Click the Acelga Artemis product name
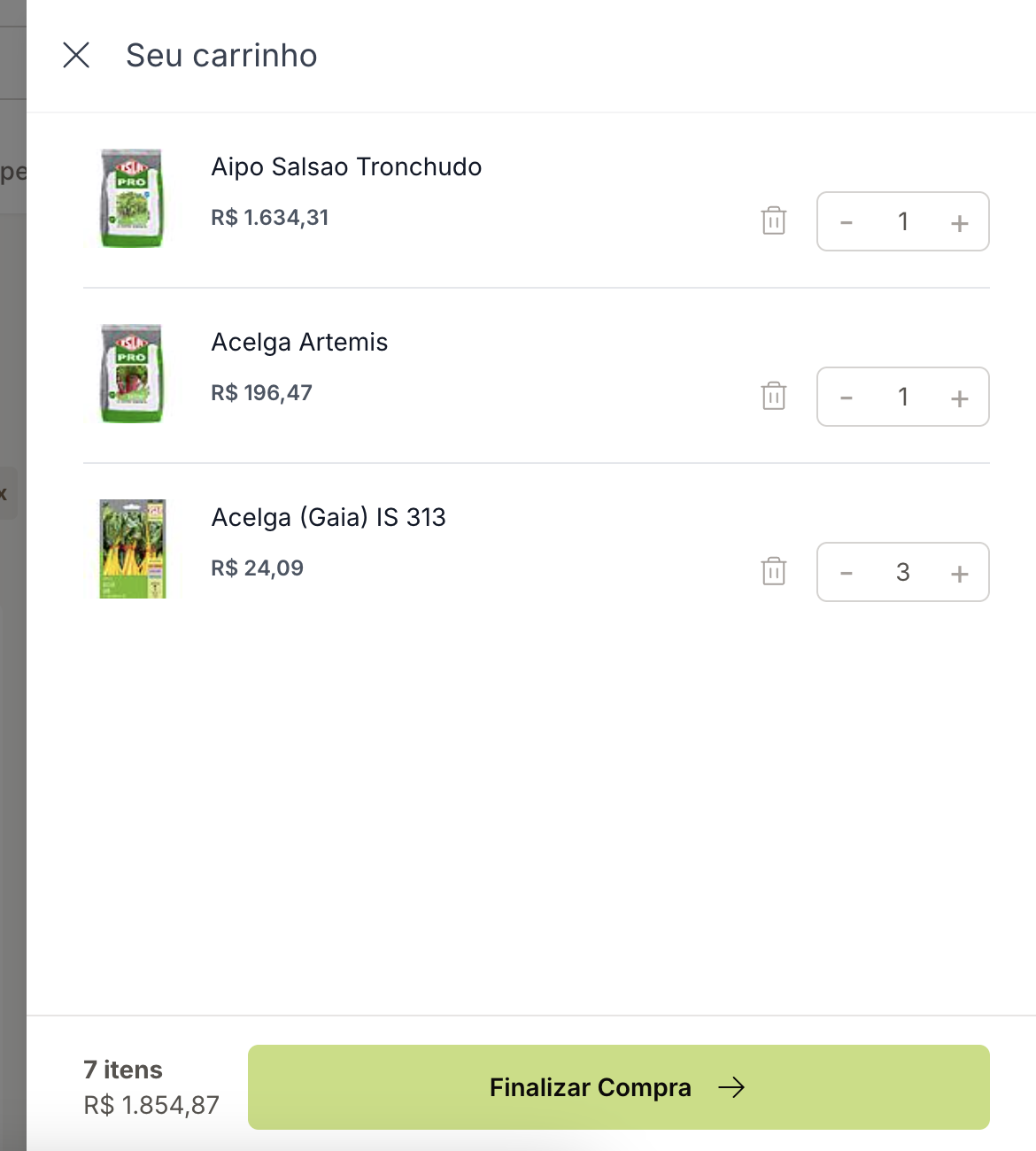 299,343
